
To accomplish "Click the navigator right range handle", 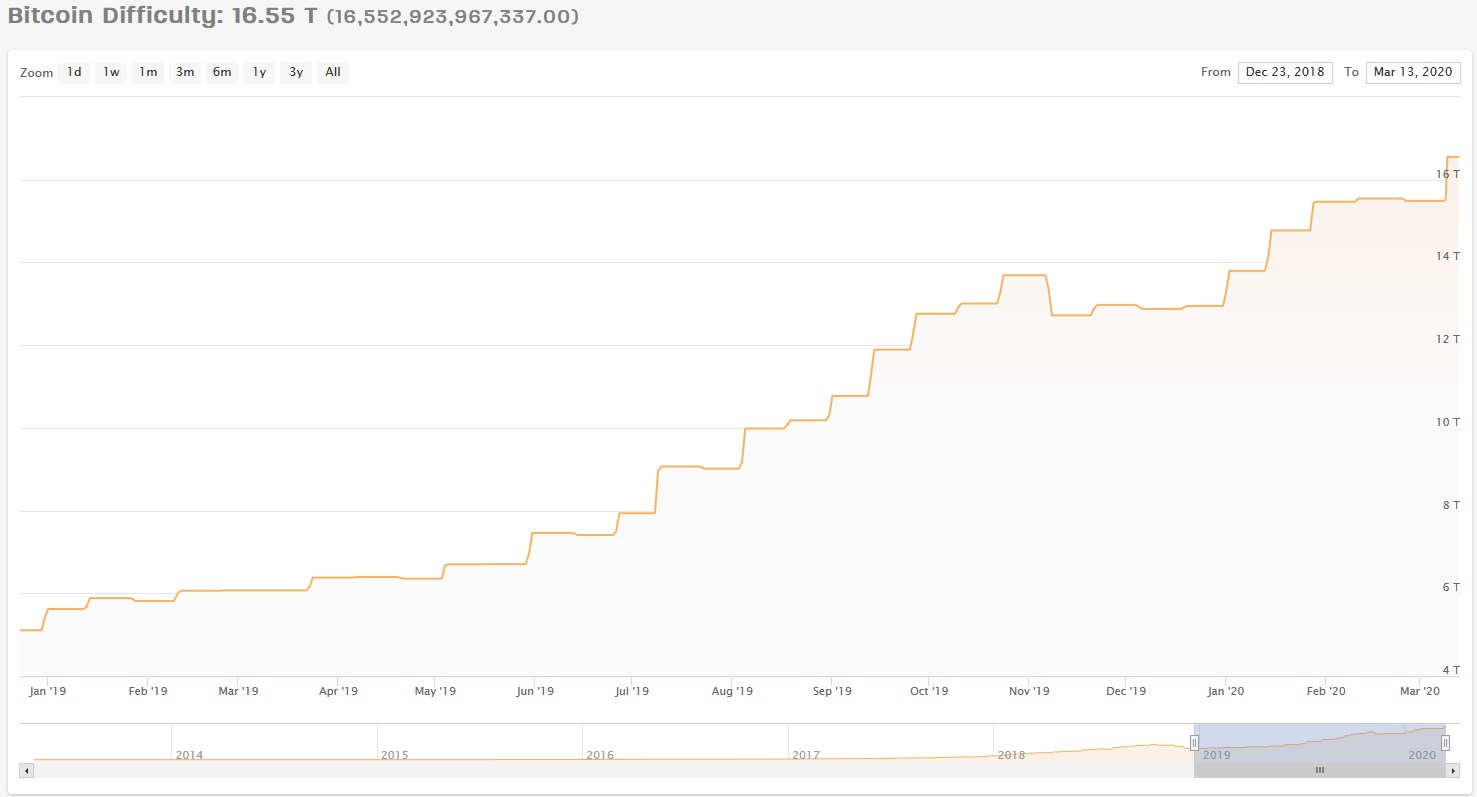I will coord(1445,742).
